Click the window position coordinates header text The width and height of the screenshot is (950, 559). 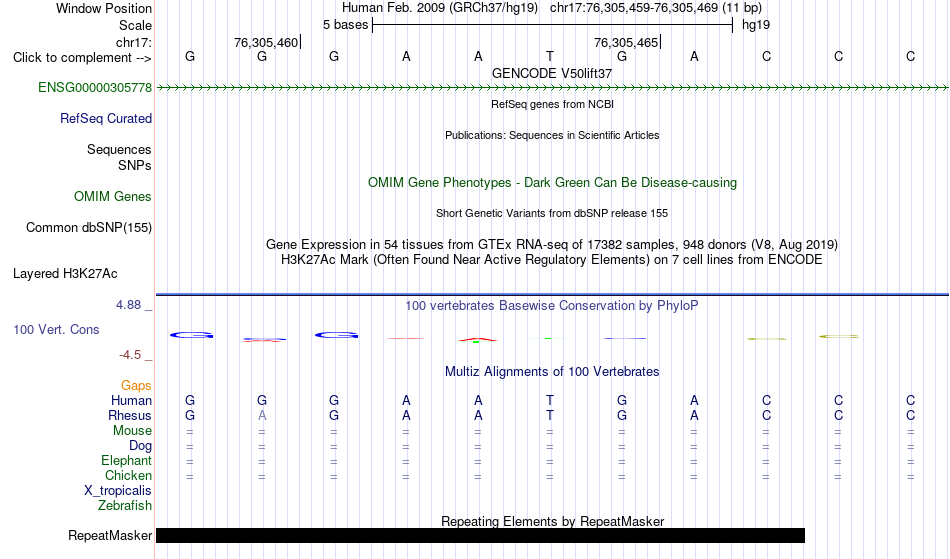coord(552,8)
